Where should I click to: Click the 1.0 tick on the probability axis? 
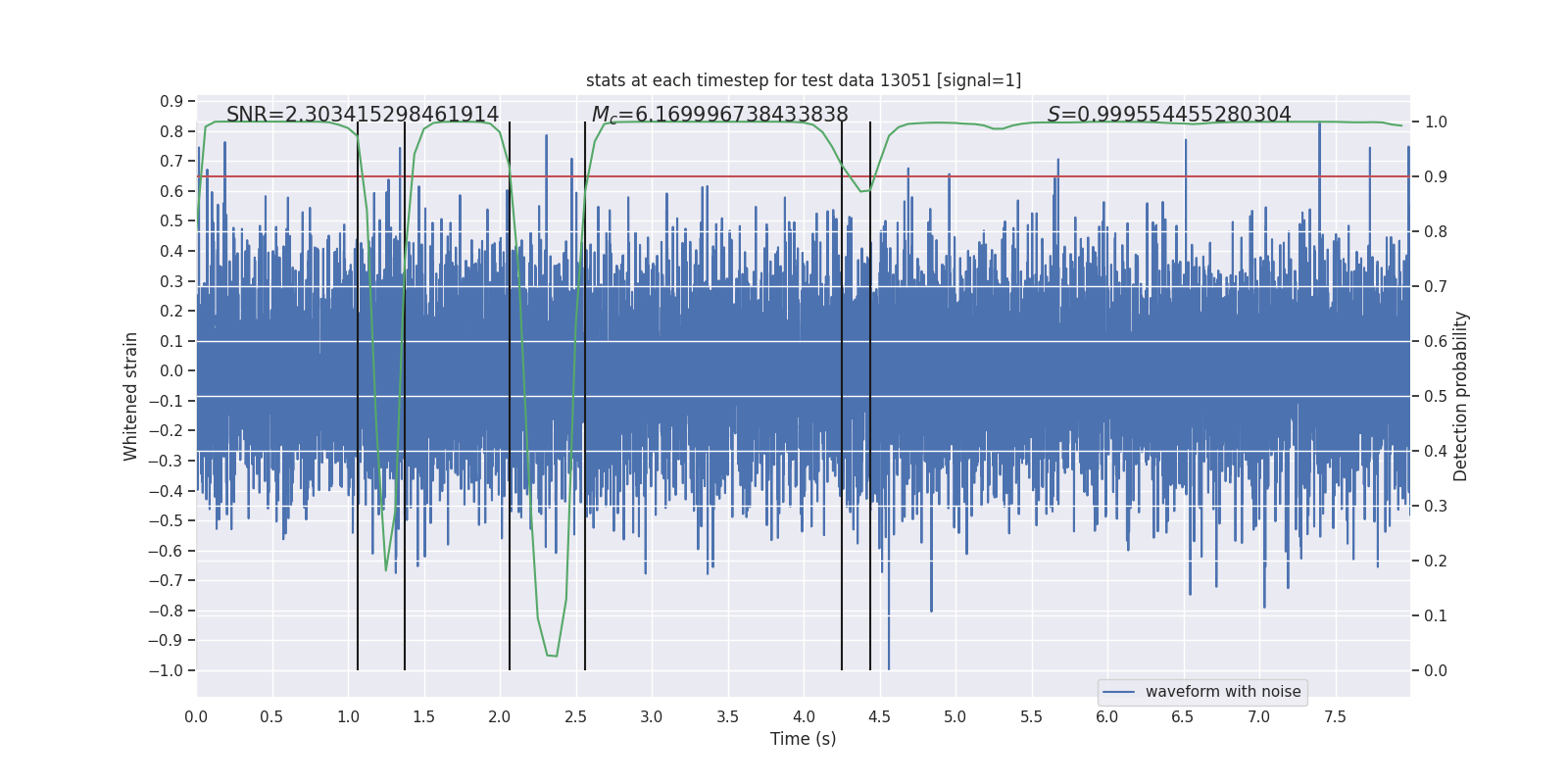(x=1436, y=122)
